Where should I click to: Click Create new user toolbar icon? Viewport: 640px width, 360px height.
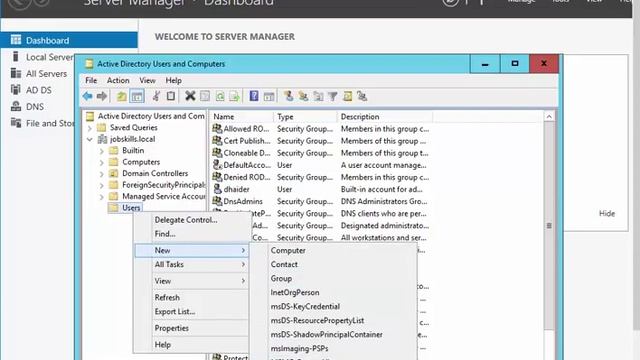tap(289, 96)
